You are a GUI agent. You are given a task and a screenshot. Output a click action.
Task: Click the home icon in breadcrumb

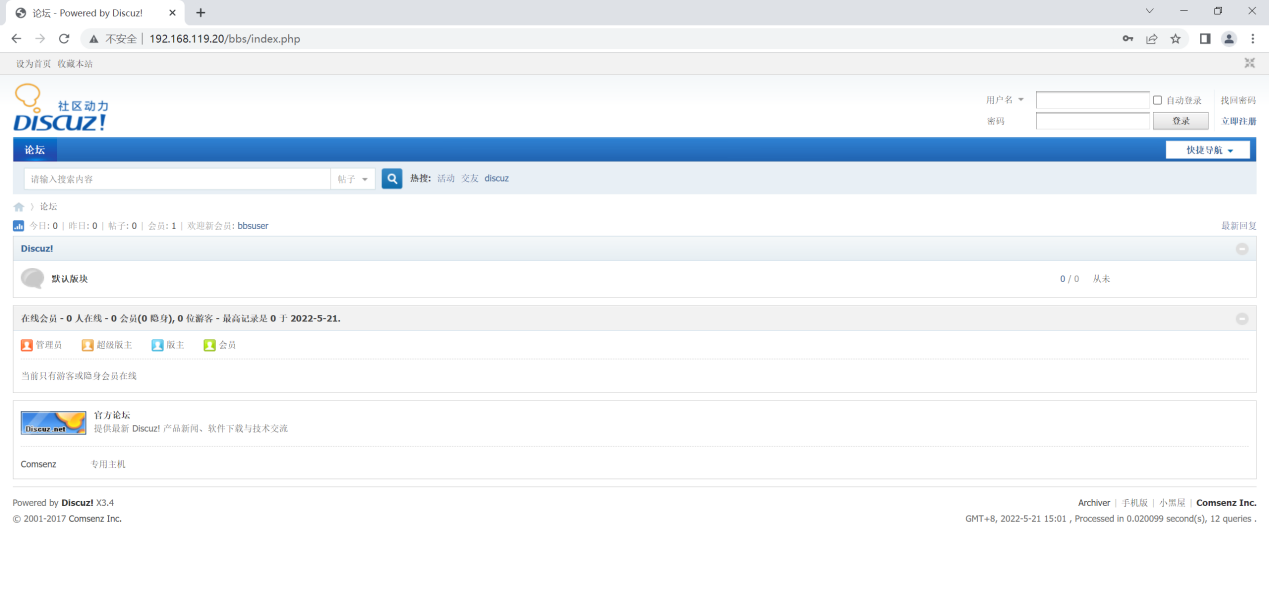[x=19, y=207]
